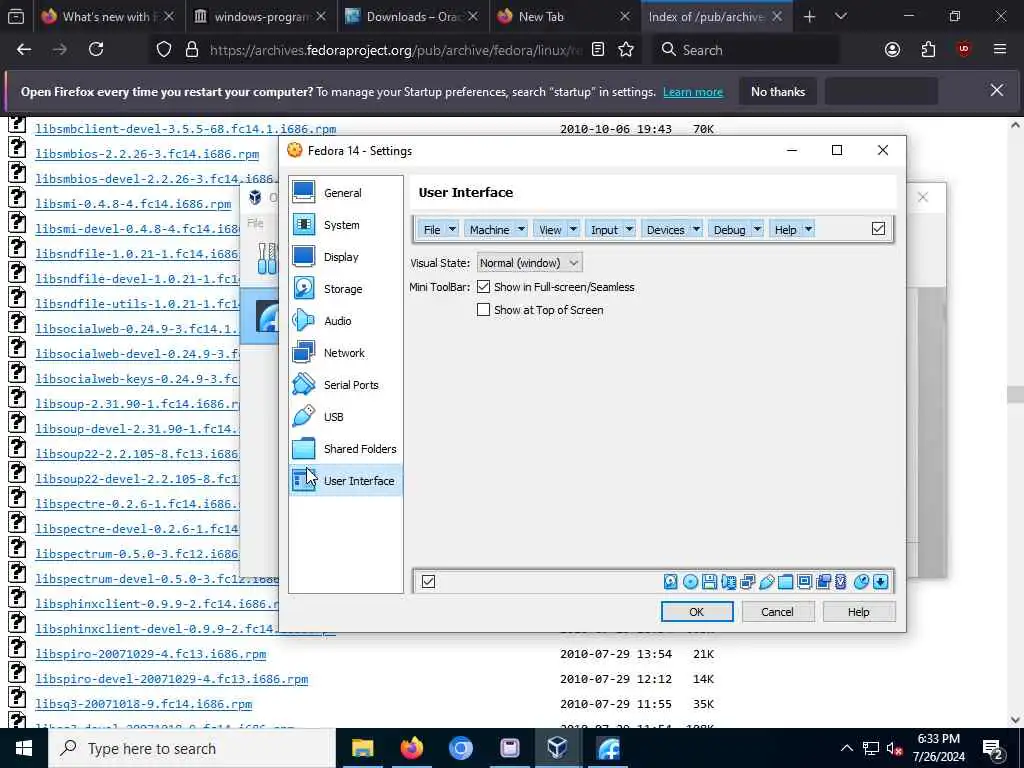Check Show at Top of Screen

[483, 310]
